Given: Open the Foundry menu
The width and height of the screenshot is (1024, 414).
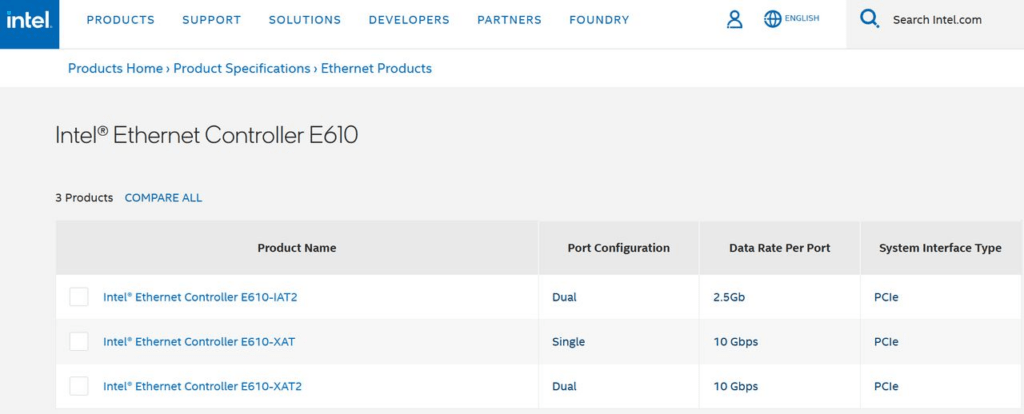Looking at the screenshot, I should tap(600, 20).
